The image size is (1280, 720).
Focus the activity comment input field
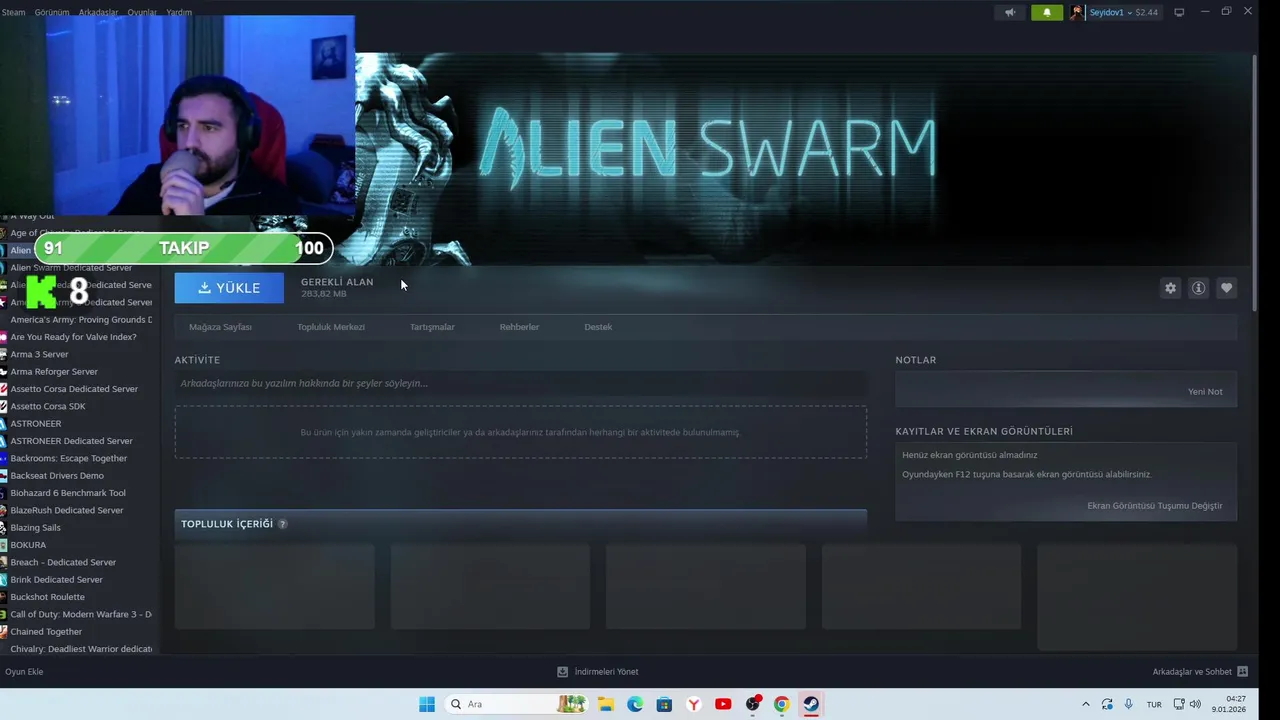[521, 383]
